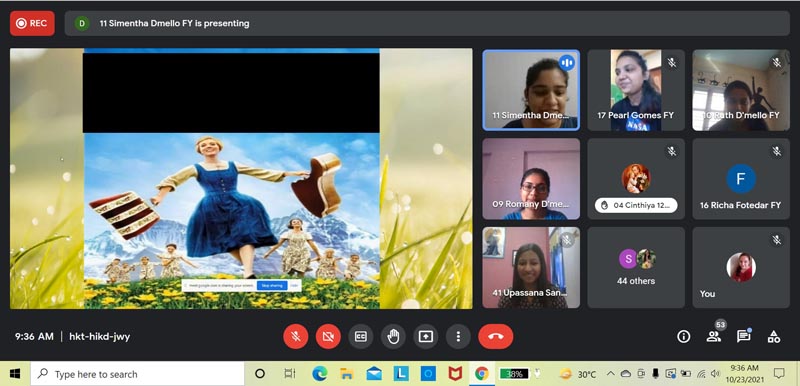The height and width of the screenshot is (386, 800).
Task: Open the activities shapes icon
Action: tap(773, 337)
